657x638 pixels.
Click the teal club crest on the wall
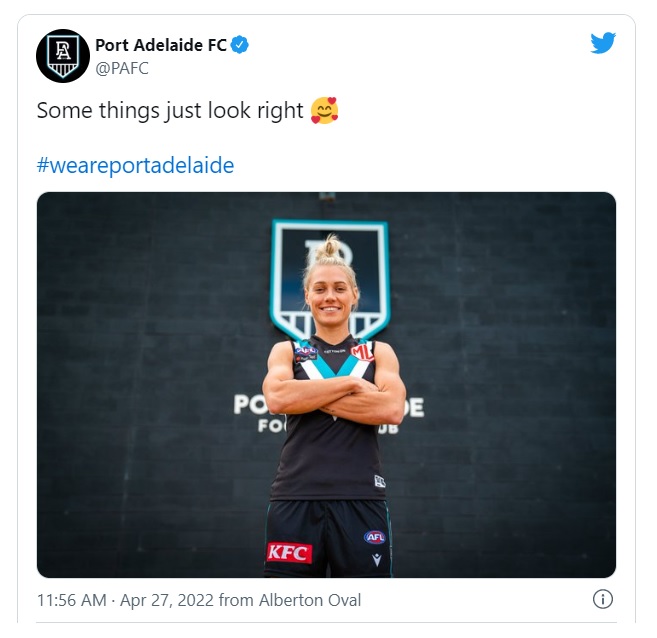[x=330, y=277]
